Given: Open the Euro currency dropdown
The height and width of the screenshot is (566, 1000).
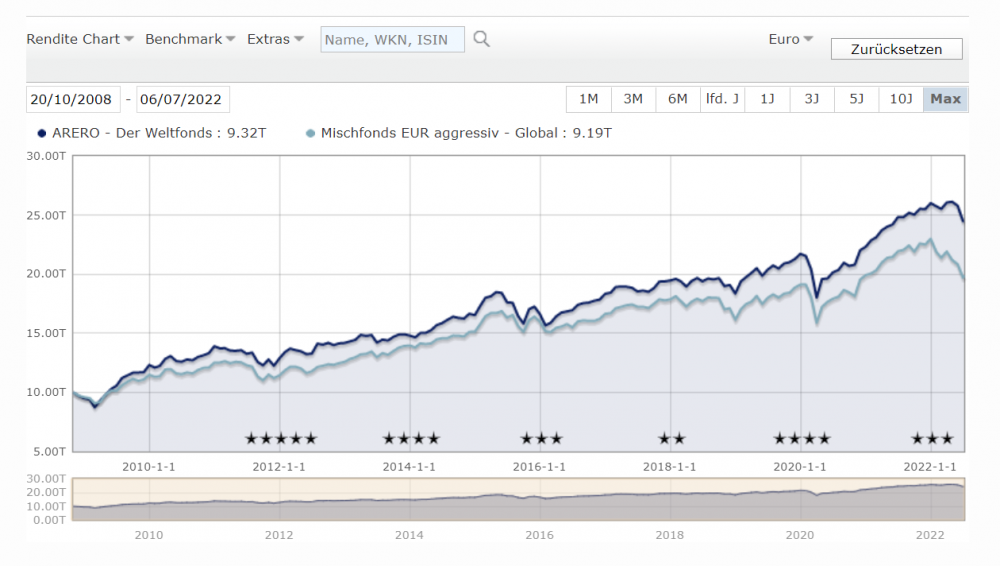Looking at the screenshot, I should [790, 39].
